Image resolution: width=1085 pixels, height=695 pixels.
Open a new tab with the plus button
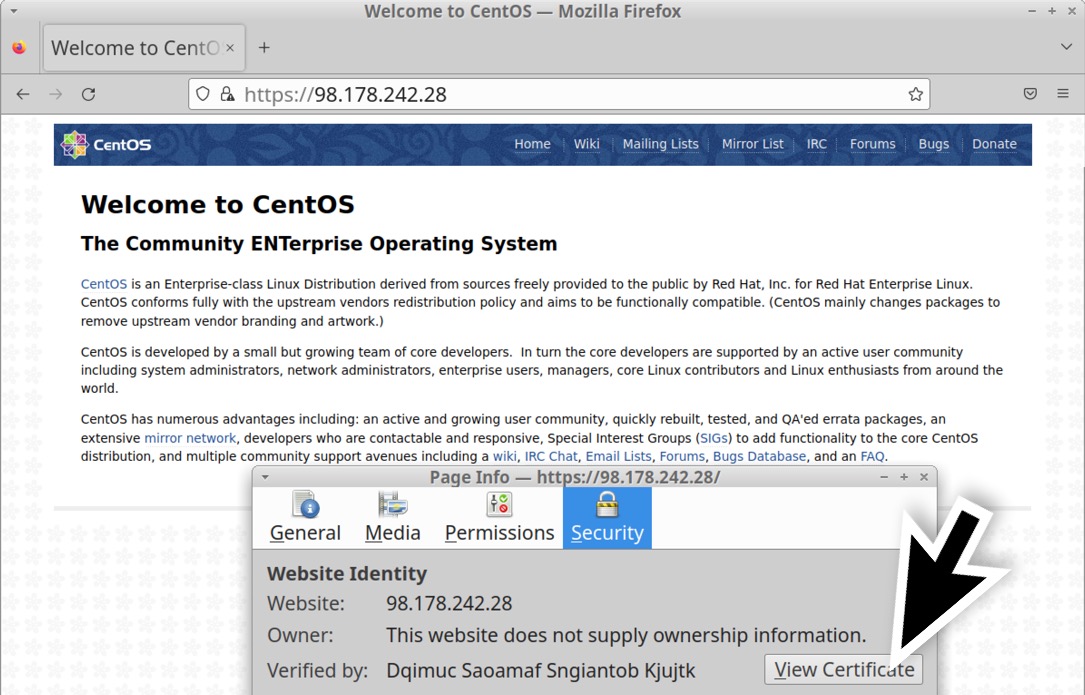[264, 48]
